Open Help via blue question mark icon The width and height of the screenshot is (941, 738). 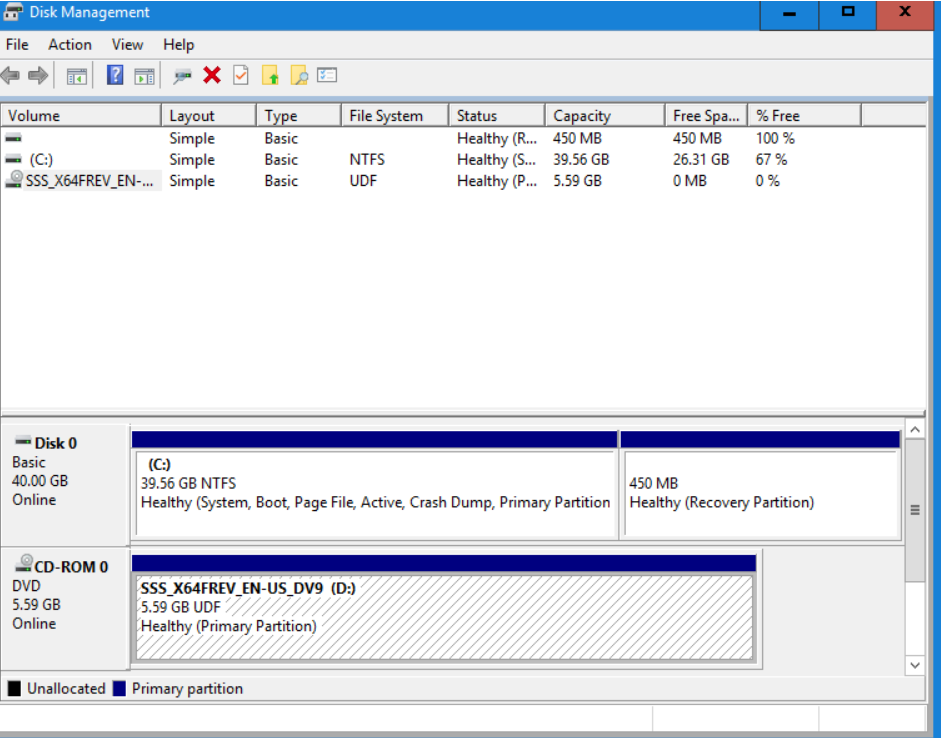pos(115,75)
